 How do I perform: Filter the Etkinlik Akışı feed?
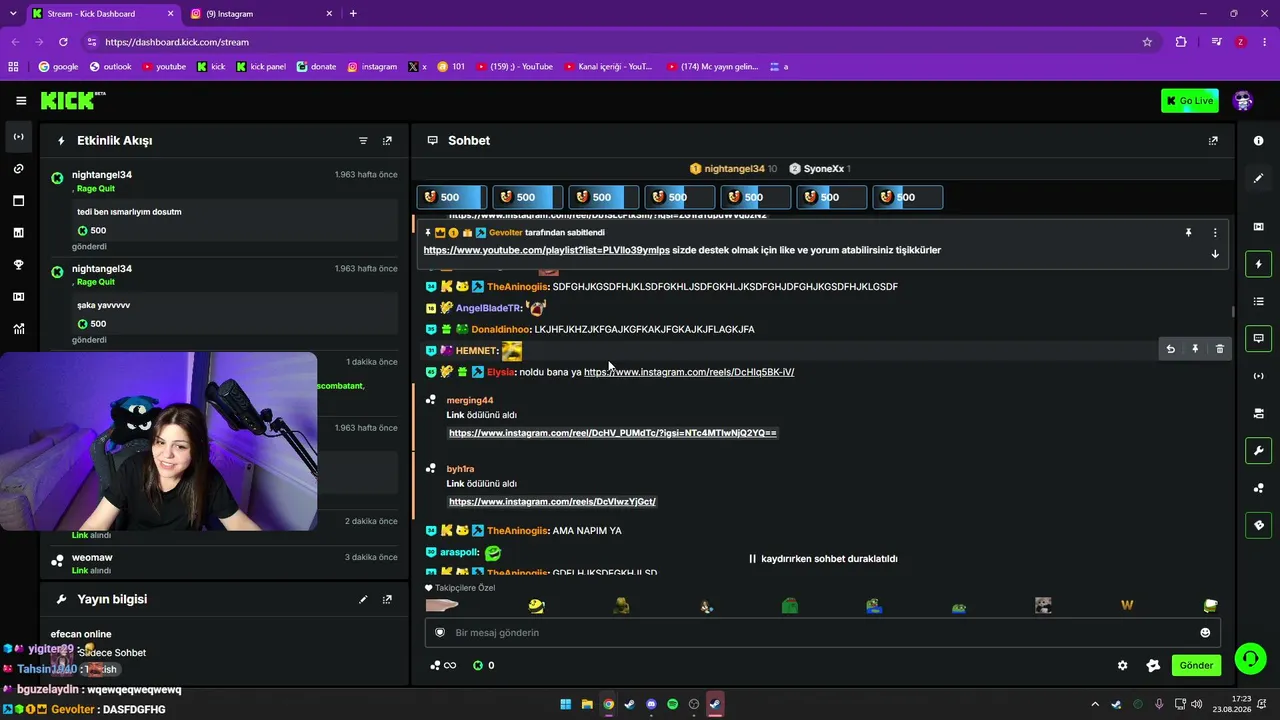pyautogui.click(x=363, y=141)
